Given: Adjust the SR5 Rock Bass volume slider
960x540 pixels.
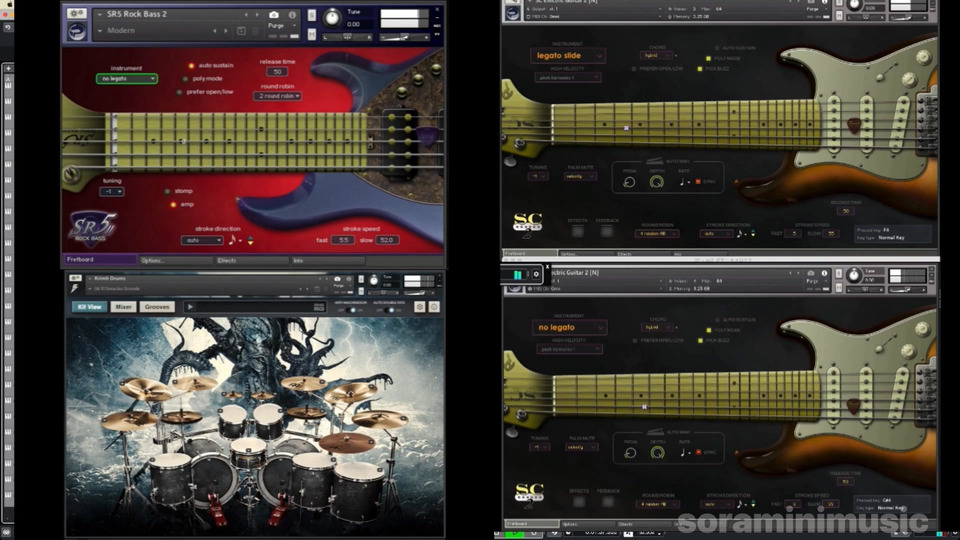Looking at the screenshot, I should click(x=404, y=37).
